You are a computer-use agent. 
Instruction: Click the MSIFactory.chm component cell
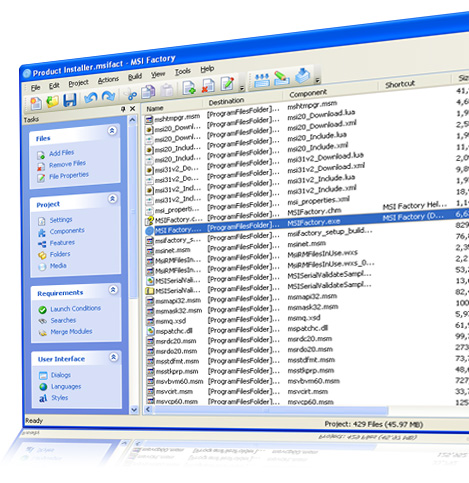[314, 211]
